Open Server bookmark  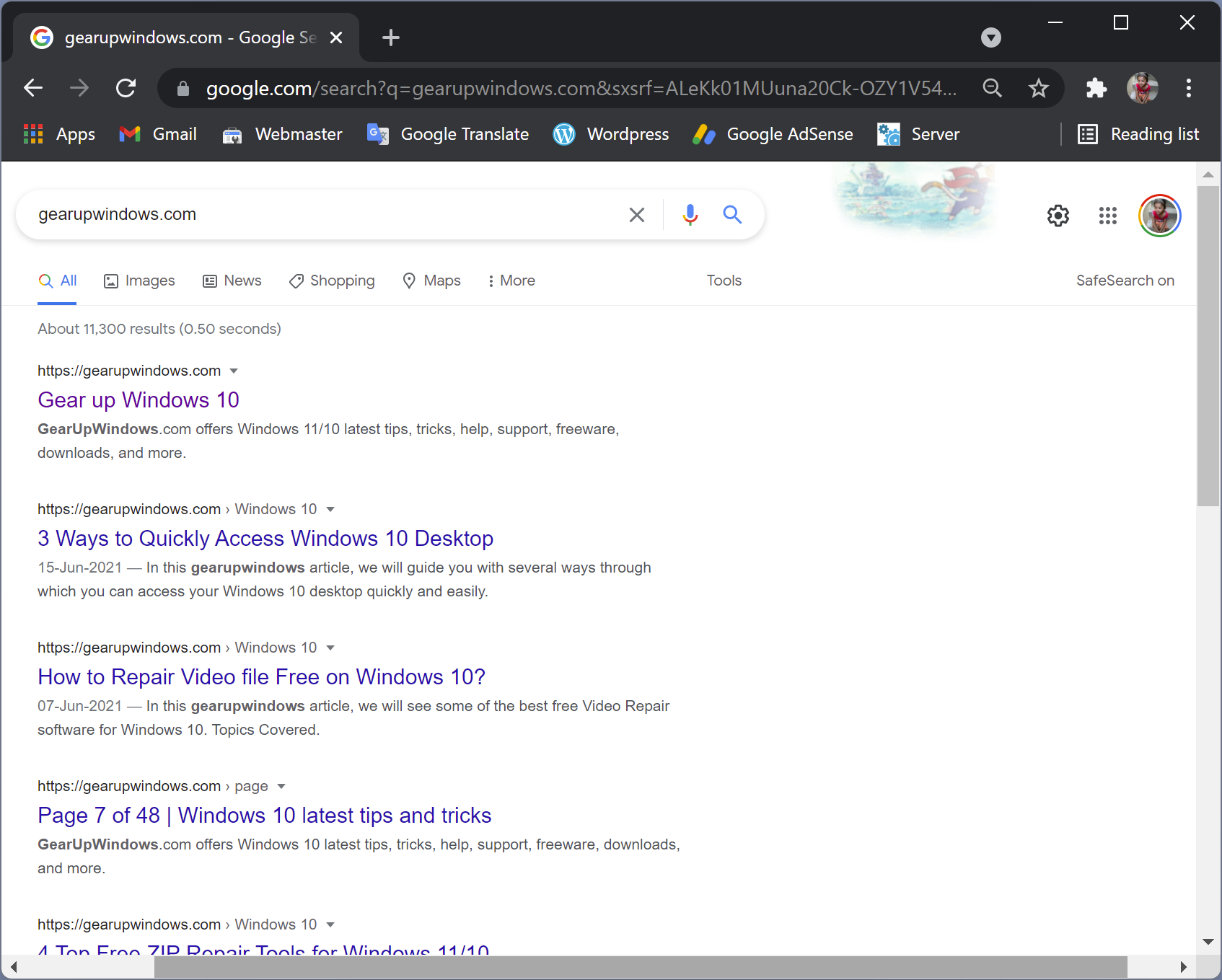[x=918, y=134]
